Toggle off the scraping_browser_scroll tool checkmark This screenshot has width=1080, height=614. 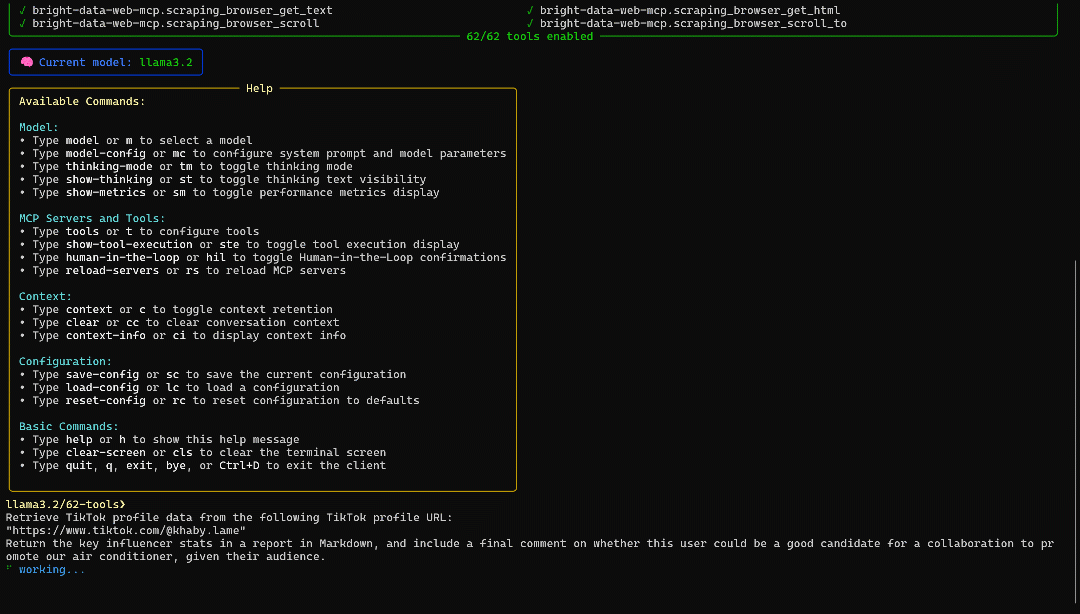tap(22, 23)
